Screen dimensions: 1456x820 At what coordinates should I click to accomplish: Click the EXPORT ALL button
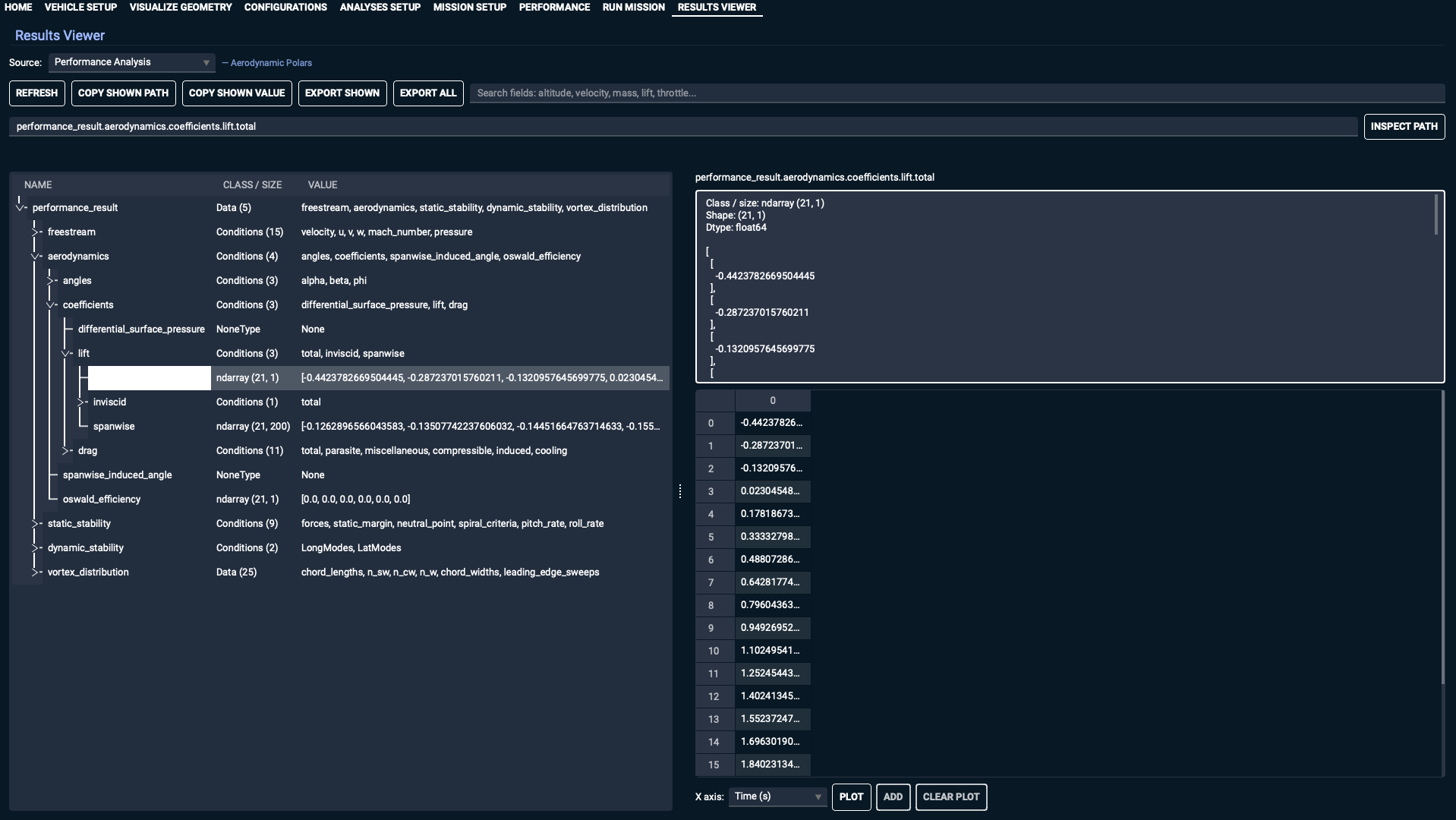tap(428, 93)
